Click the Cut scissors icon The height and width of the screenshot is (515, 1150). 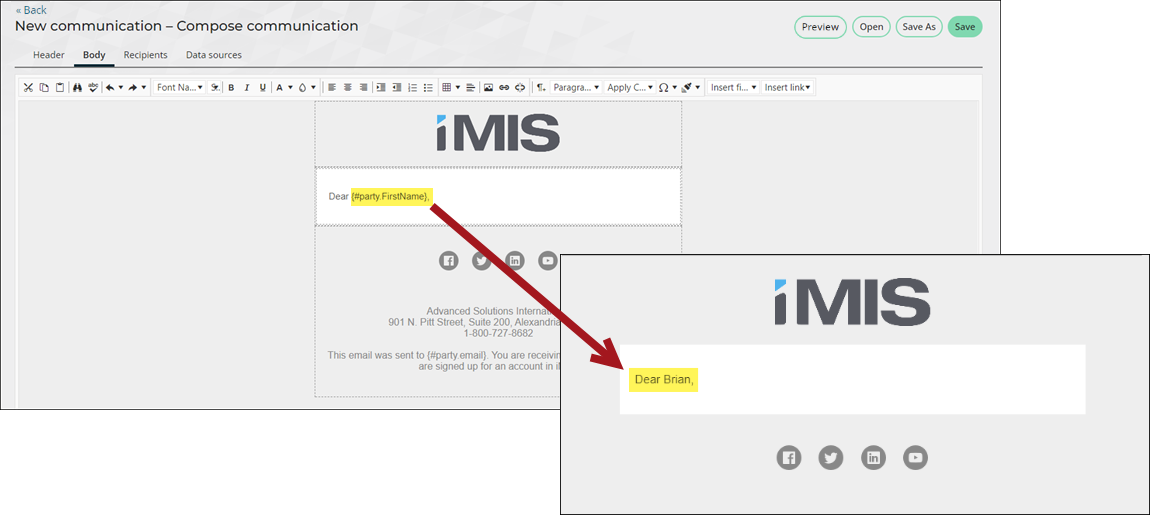point(28,87)
